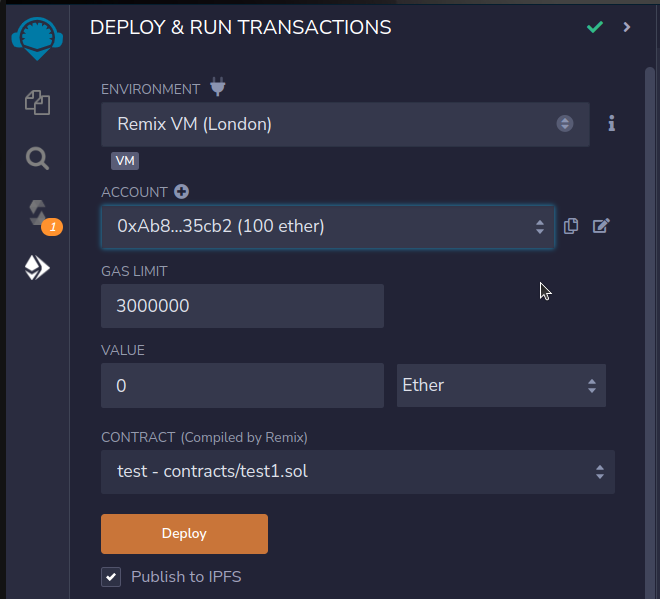The image size is (660, 599).
Task: Open the Remix VM (London) environment dropdown
Action: [345, 124]
